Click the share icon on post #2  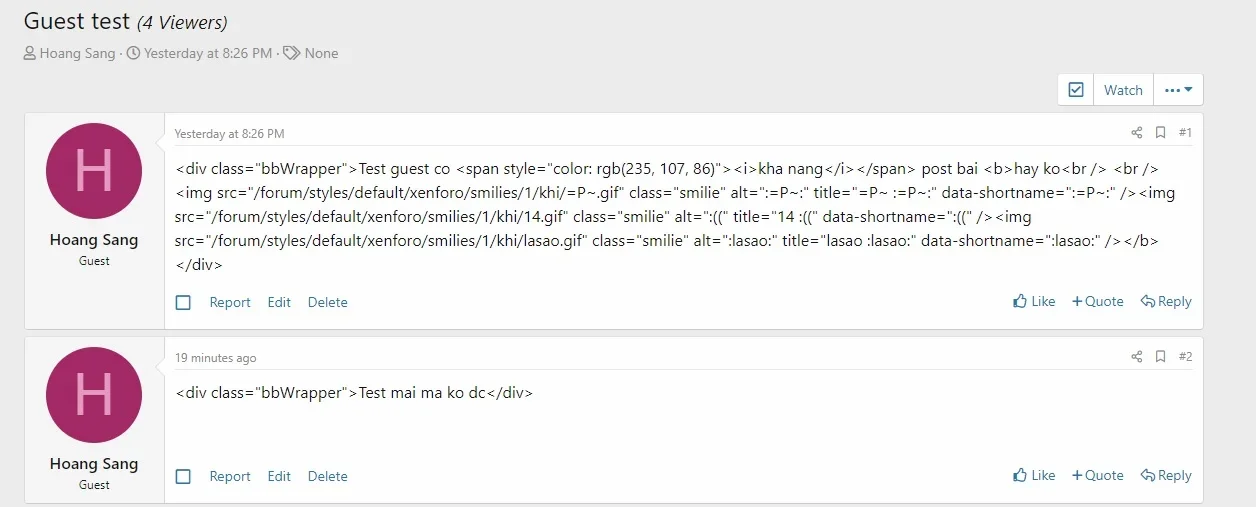(1137, 357)
